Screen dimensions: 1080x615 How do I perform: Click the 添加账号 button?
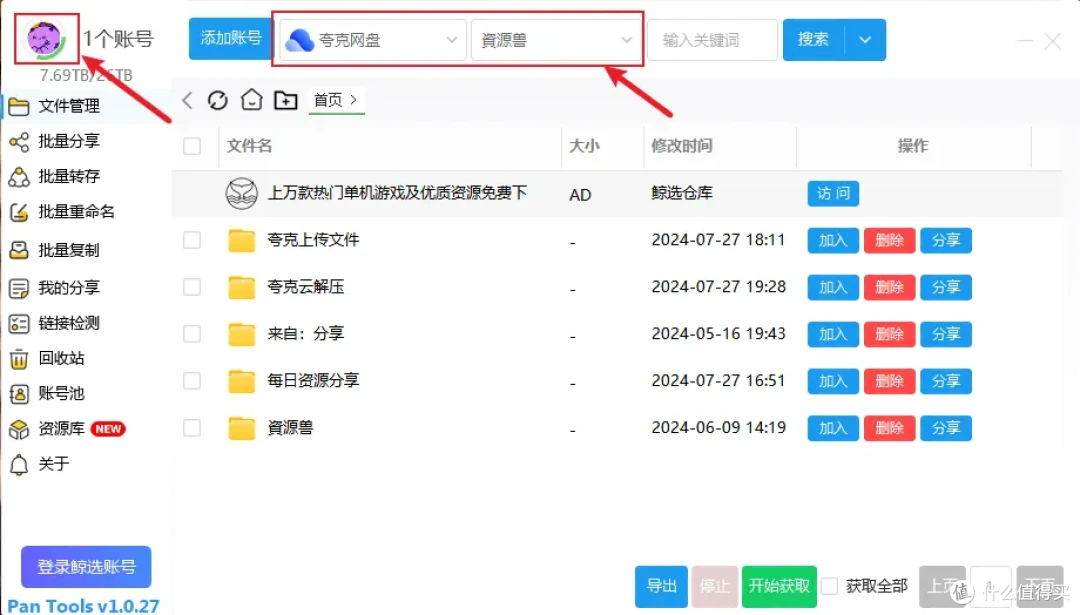pyautogui.click(x=230, y=39)
